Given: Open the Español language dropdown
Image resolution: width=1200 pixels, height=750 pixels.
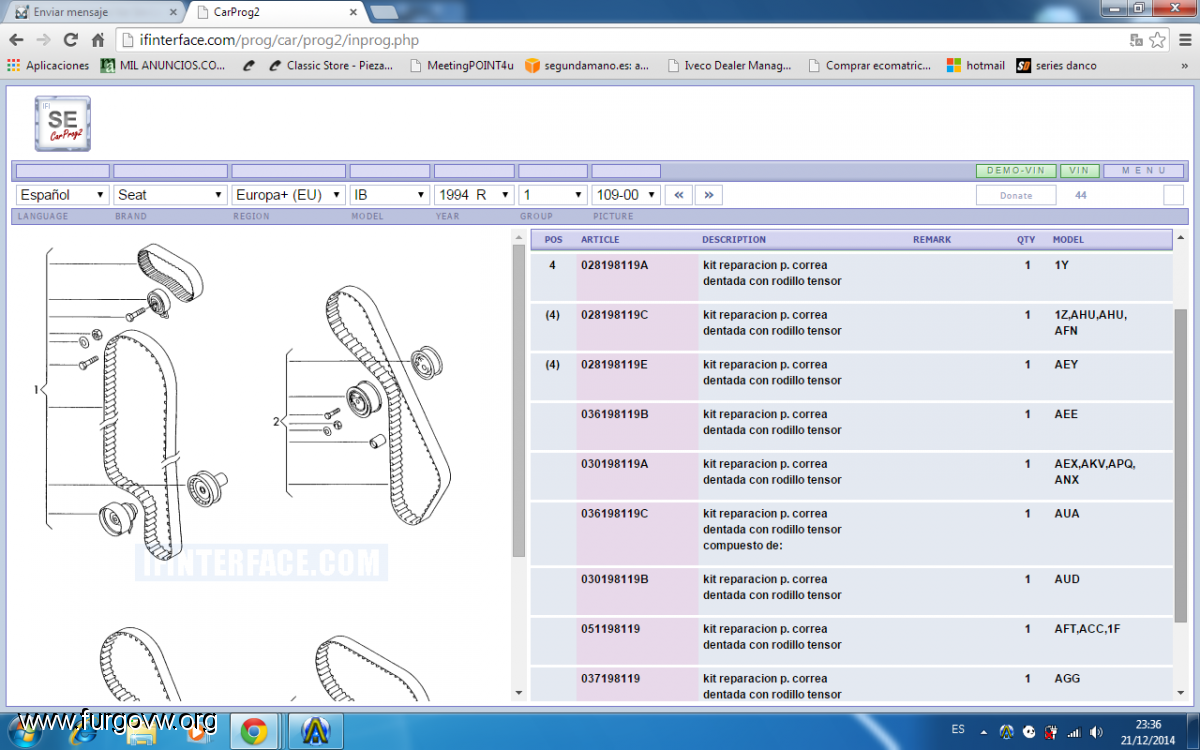Looking at the screenshot, I should 63,195.
